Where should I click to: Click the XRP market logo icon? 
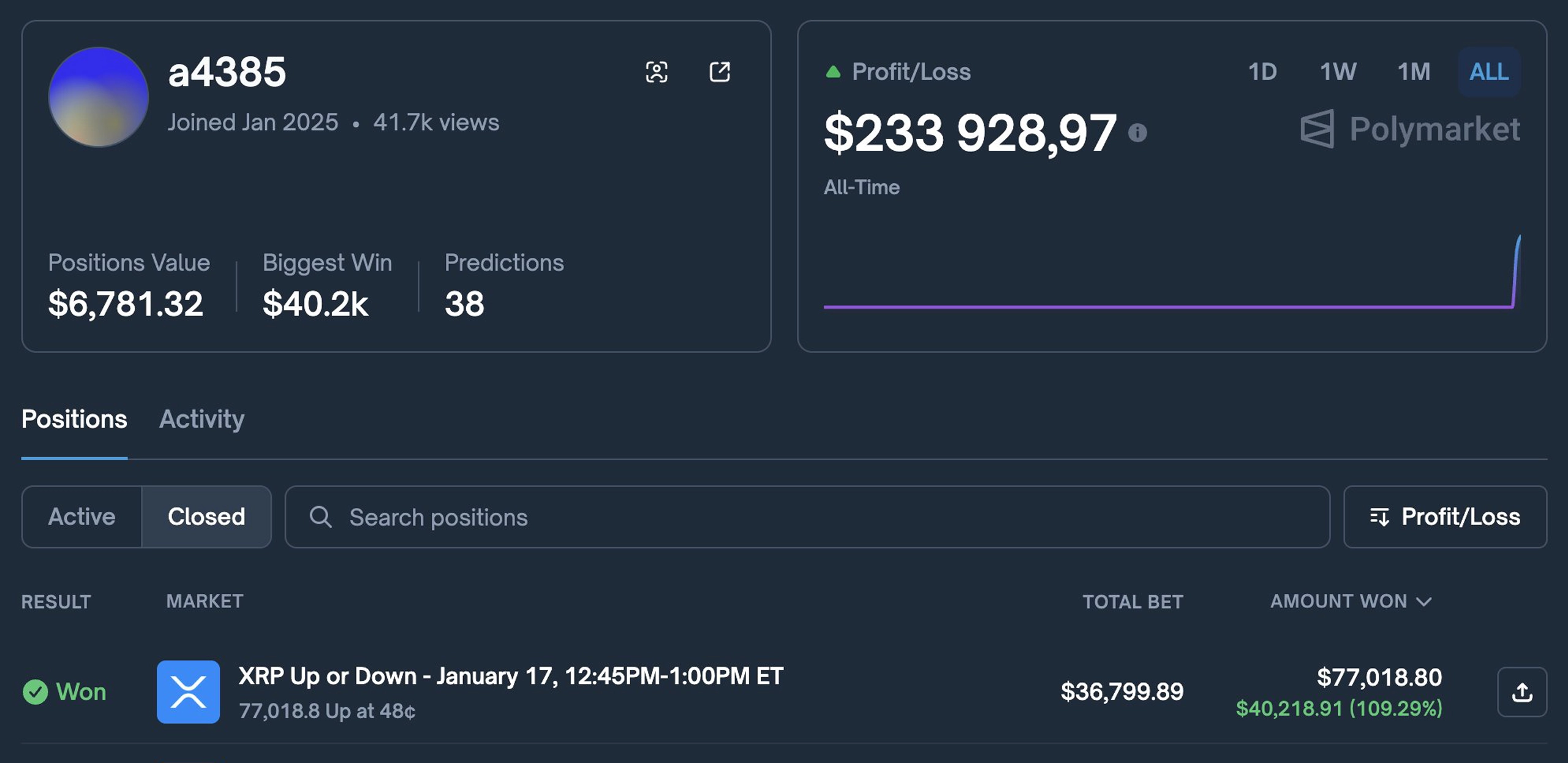(x=188, y=692)
